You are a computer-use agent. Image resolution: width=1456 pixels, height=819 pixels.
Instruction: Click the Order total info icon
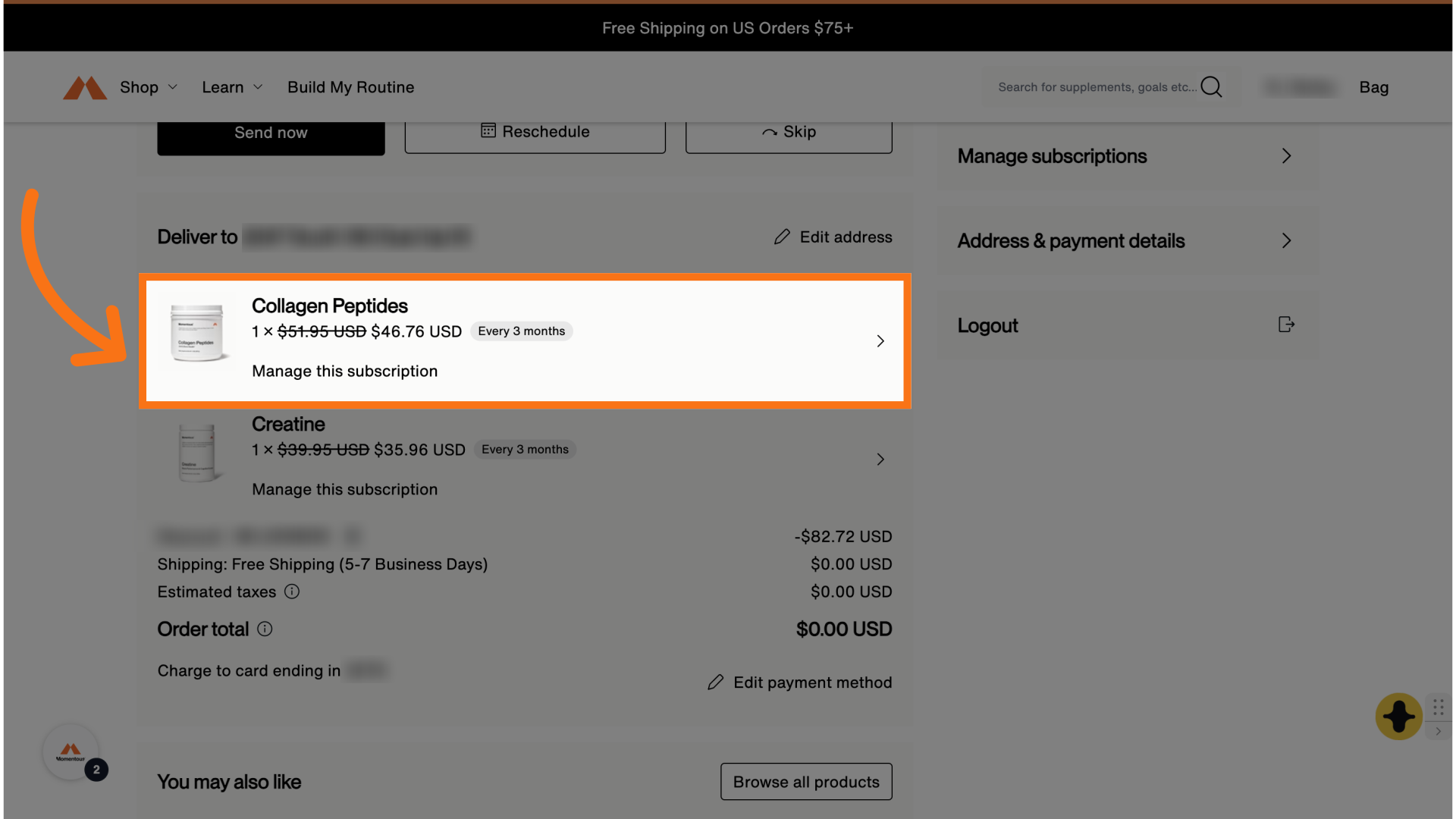pos(265,629)
